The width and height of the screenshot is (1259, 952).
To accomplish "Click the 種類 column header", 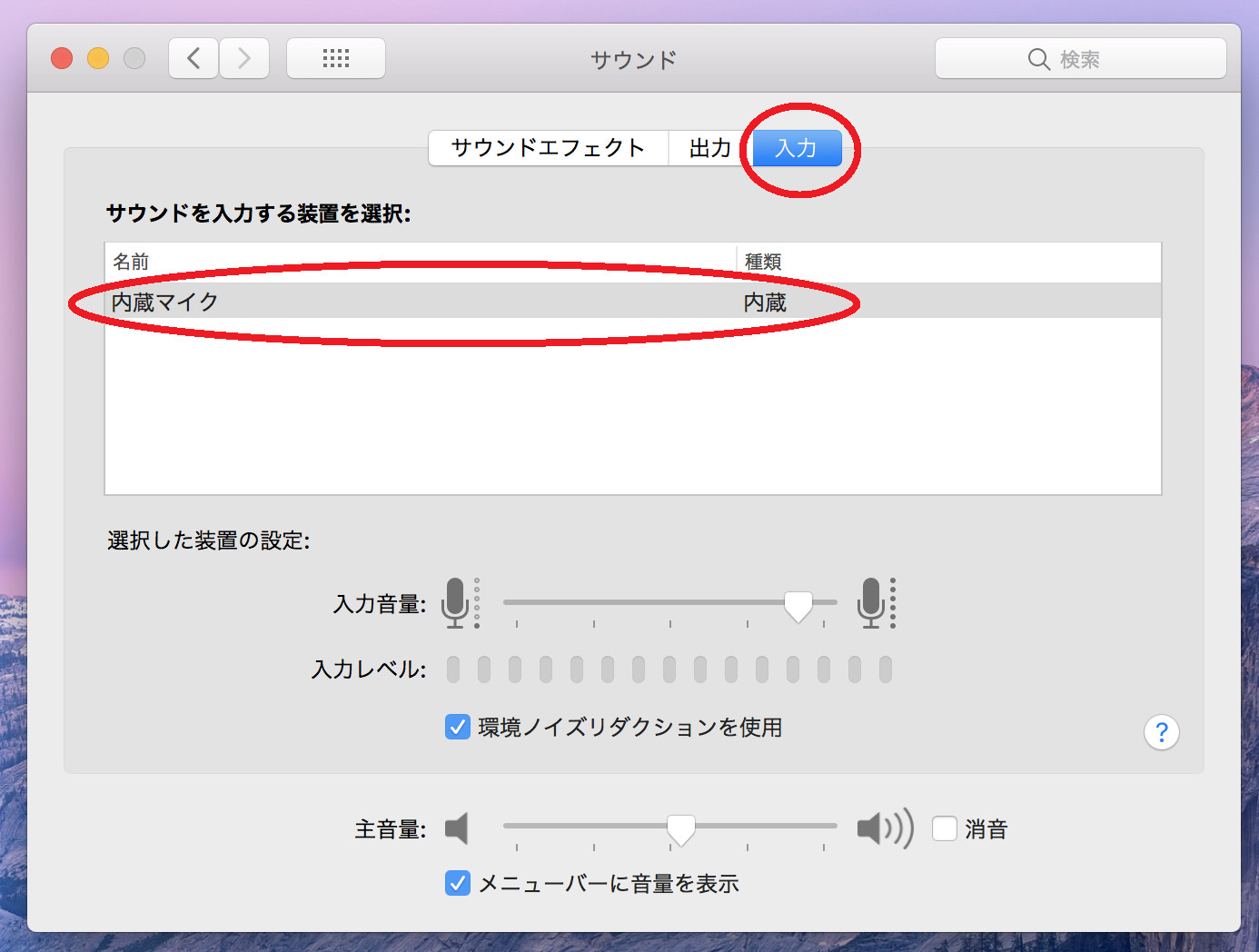I will [949, 262].
